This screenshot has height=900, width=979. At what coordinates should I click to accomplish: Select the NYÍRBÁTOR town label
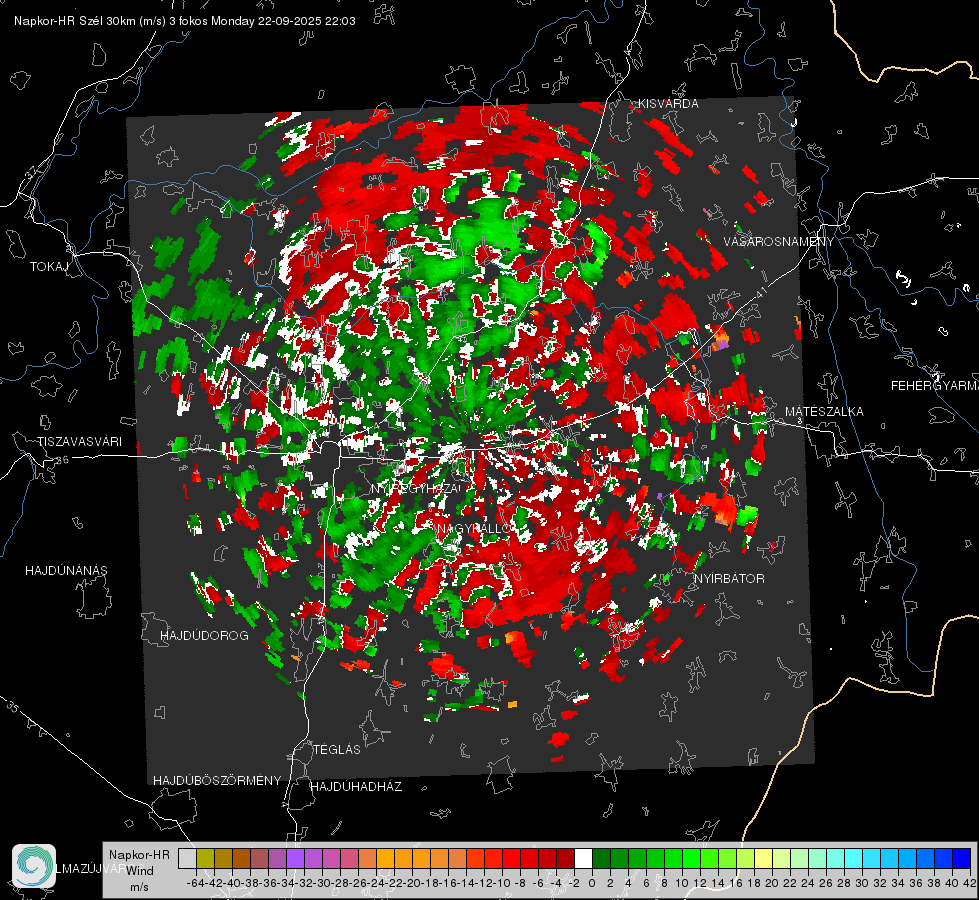(729, 578)
